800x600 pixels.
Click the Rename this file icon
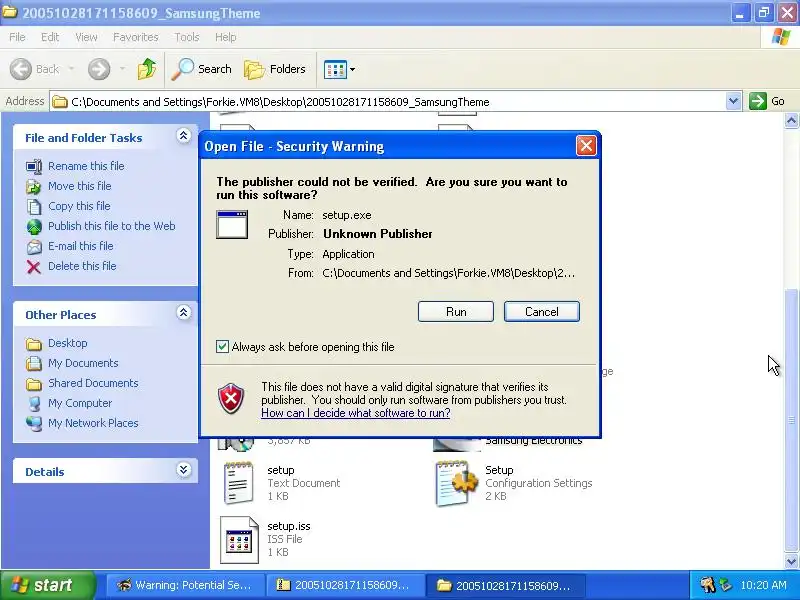pyautogui.click(x=34, y=166)
